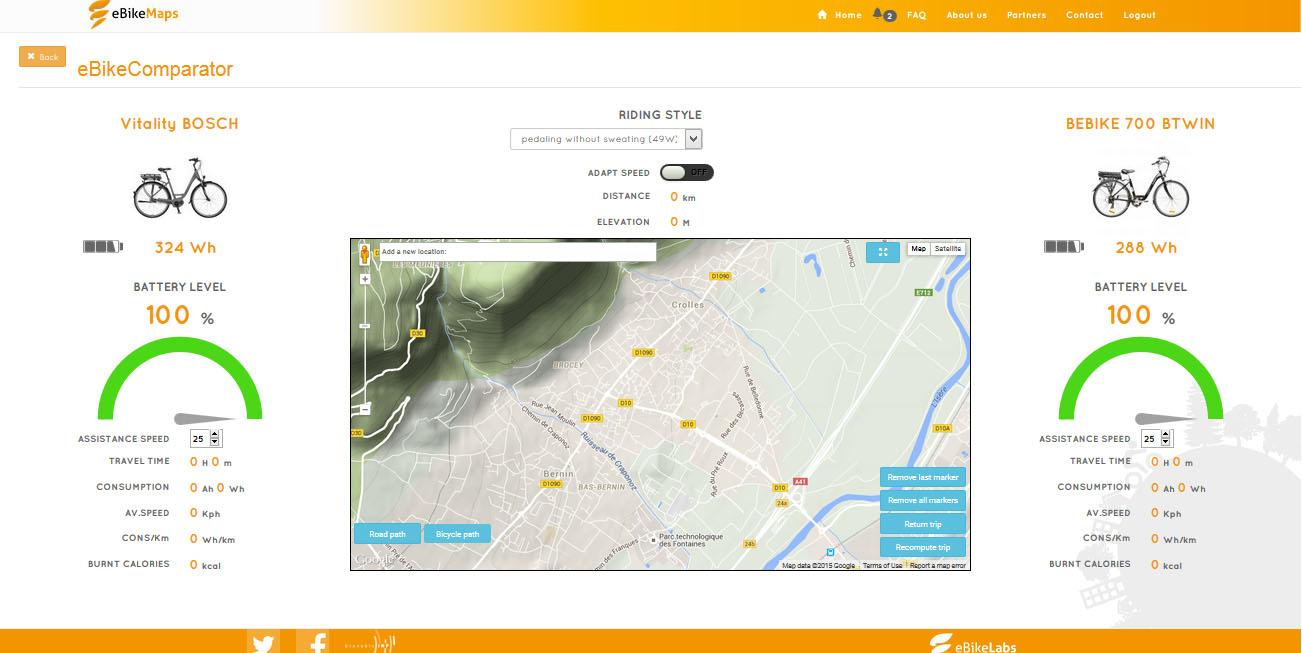The height and width of the screenshot is (653, 1302).
Task: Click Report a map error
Action: click(x=938, y=566)
